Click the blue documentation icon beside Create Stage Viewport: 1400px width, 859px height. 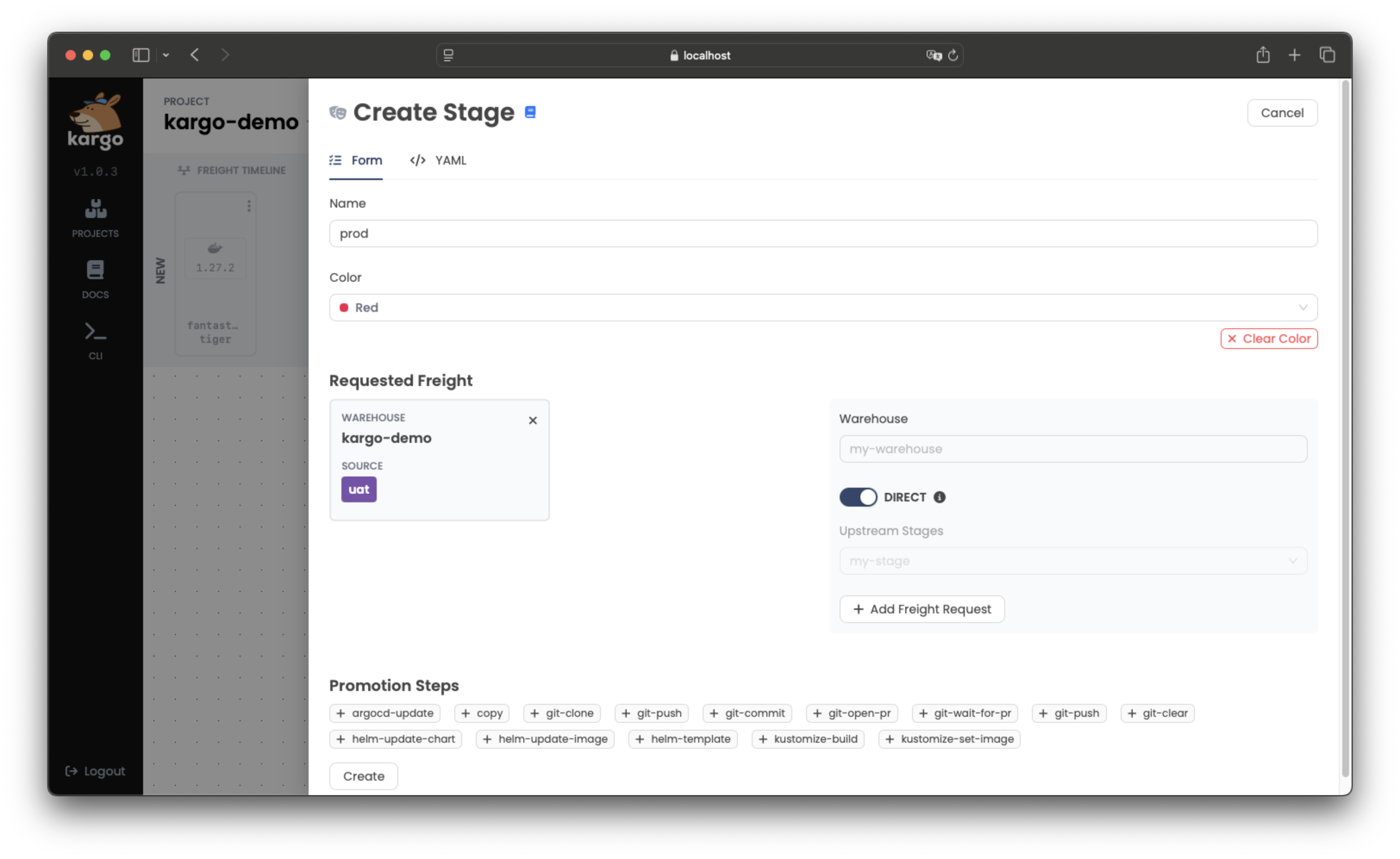(x=530, y=112)
